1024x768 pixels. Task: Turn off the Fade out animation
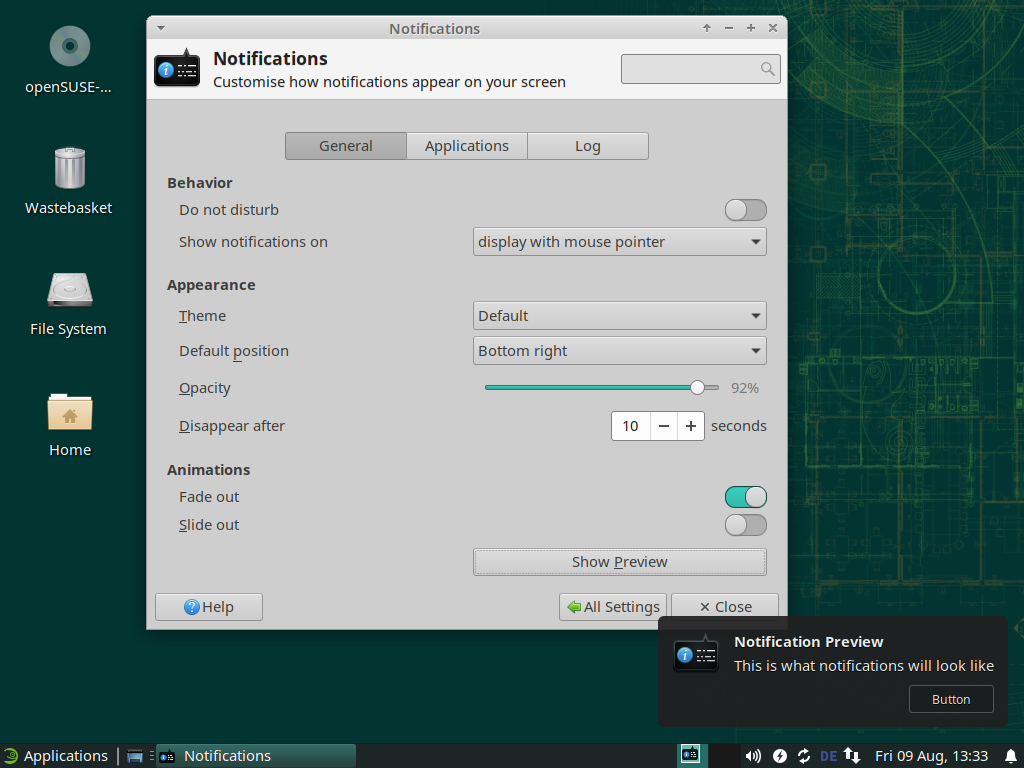(745, 497)
